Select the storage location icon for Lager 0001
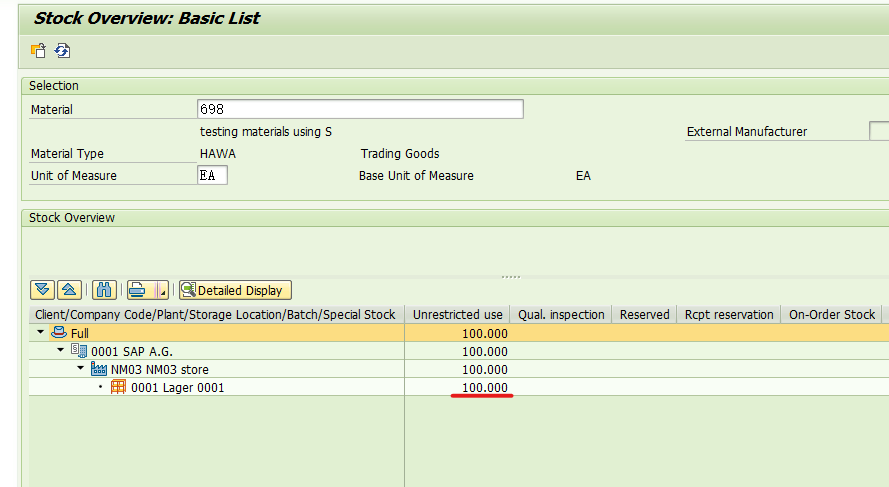This screenshot has width=889, height=487. pos(118,387)
